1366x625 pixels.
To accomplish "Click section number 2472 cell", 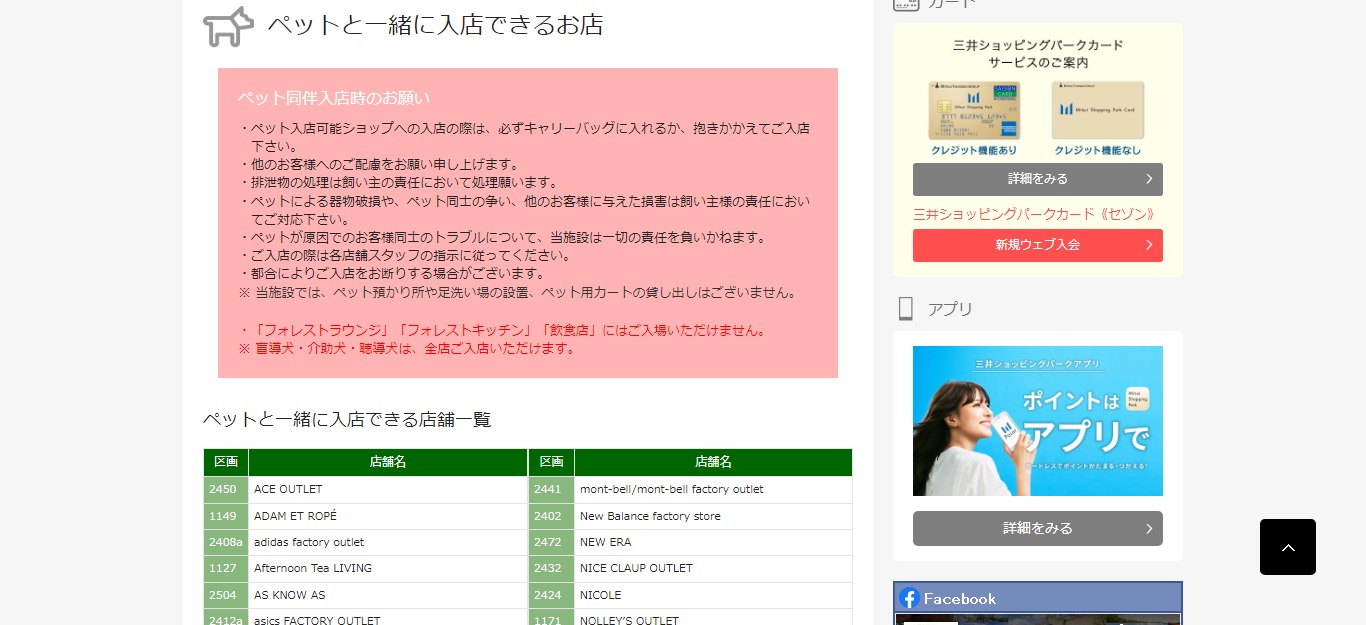I will [551, 542].
